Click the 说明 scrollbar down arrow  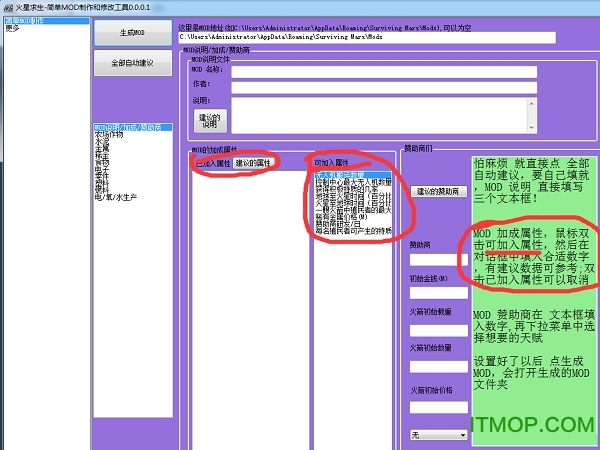coord(532,128)
